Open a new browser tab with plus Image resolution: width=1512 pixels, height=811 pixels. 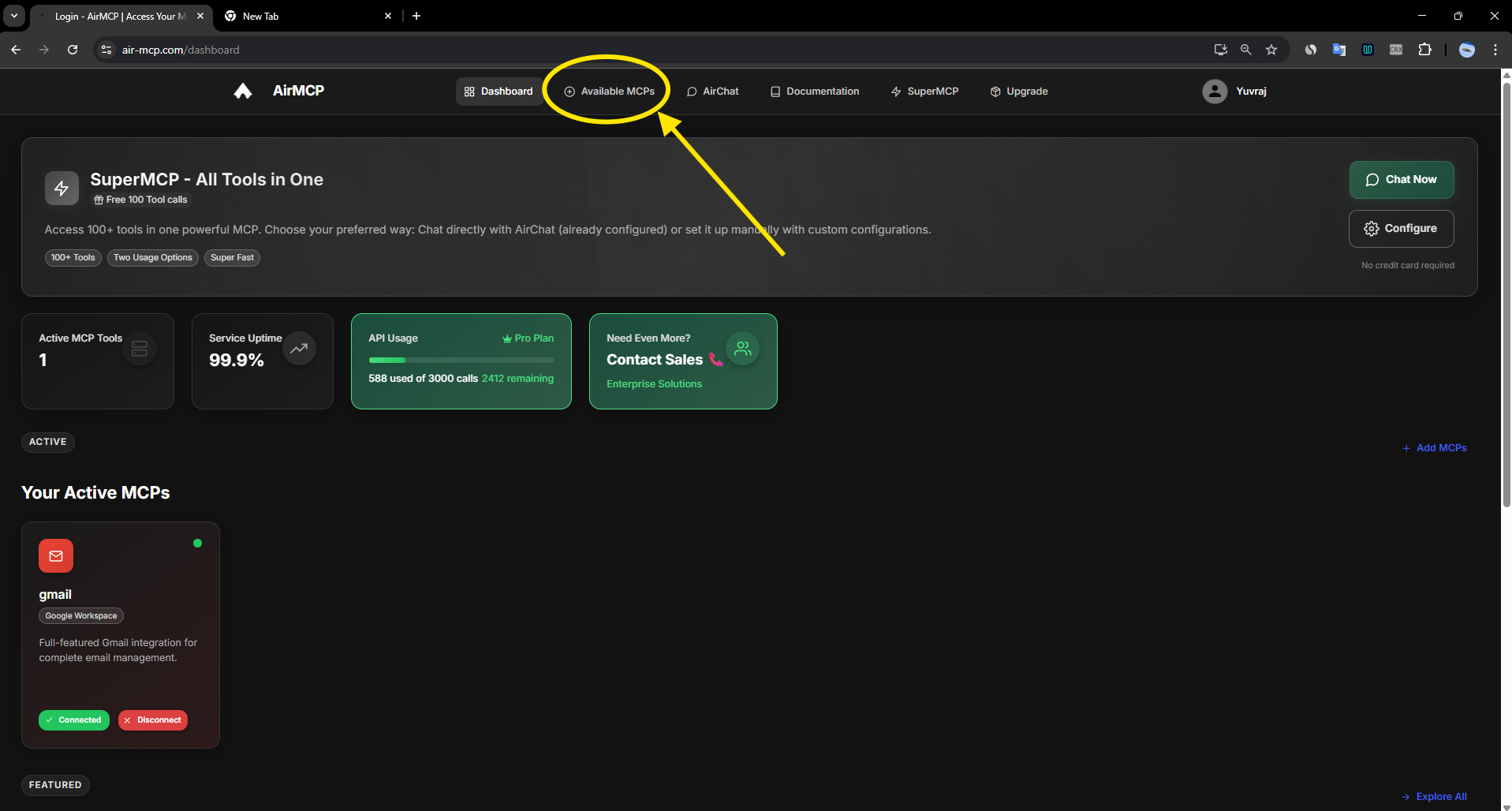click(416, 16)
